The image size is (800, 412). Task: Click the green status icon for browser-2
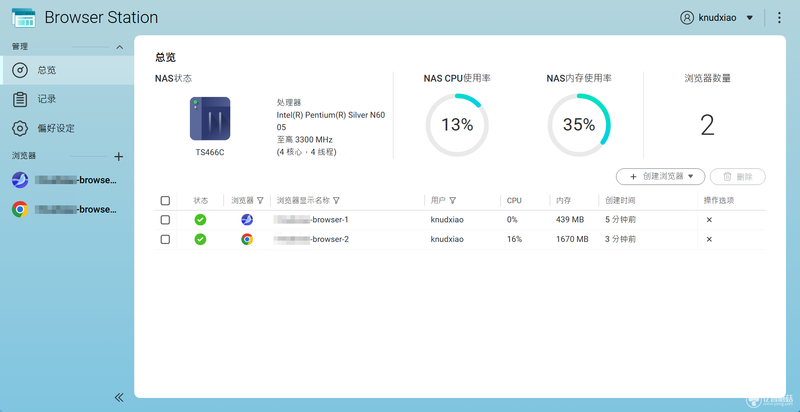[201, 239]
